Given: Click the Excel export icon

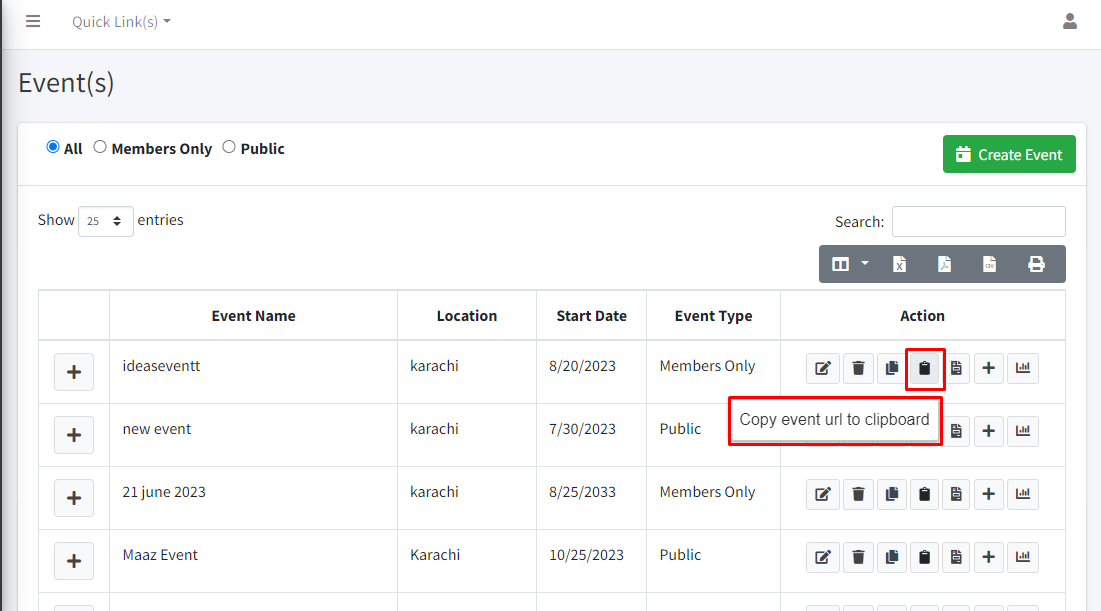Looking at the screenshot, I should pyautogui.click(x=899, y=264).
